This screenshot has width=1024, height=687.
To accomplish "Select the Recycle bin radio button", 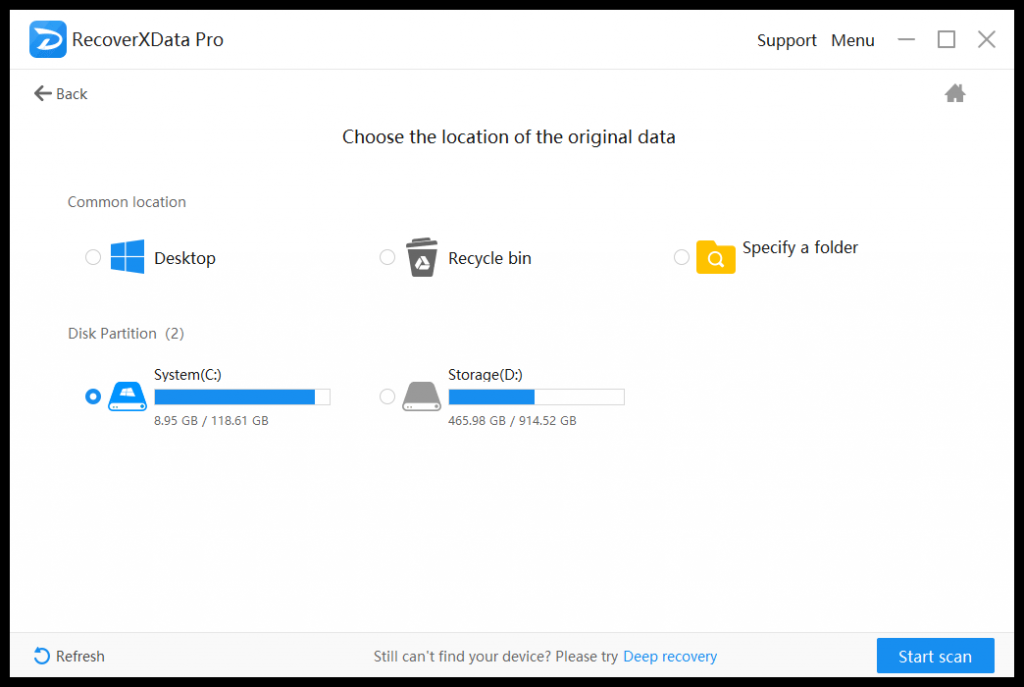I will (387, 257).
